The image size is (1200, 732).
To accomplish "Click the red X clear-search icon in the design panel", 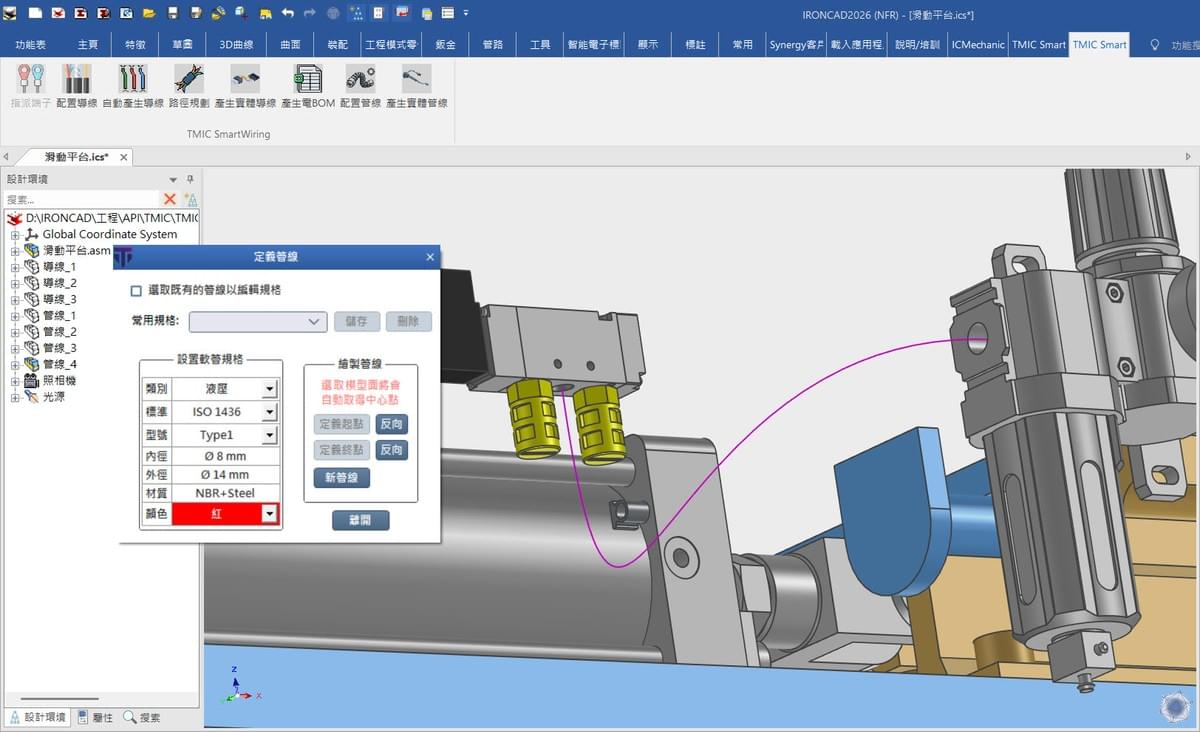I will [x=170, y=199].
